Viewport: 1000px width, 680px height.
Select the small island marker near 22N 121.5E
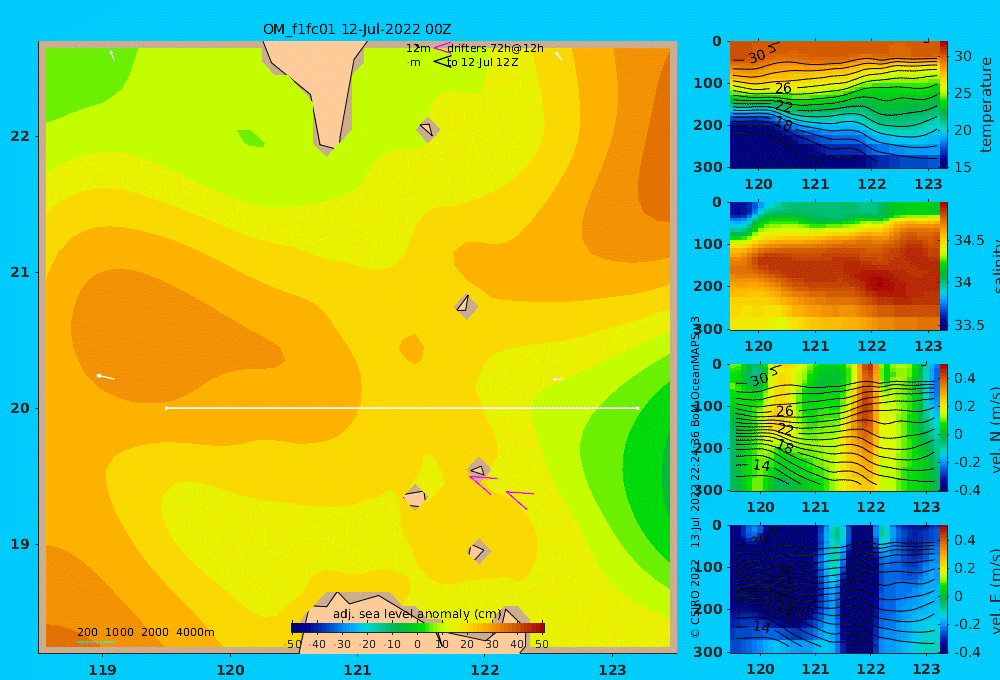pos(427,129)
